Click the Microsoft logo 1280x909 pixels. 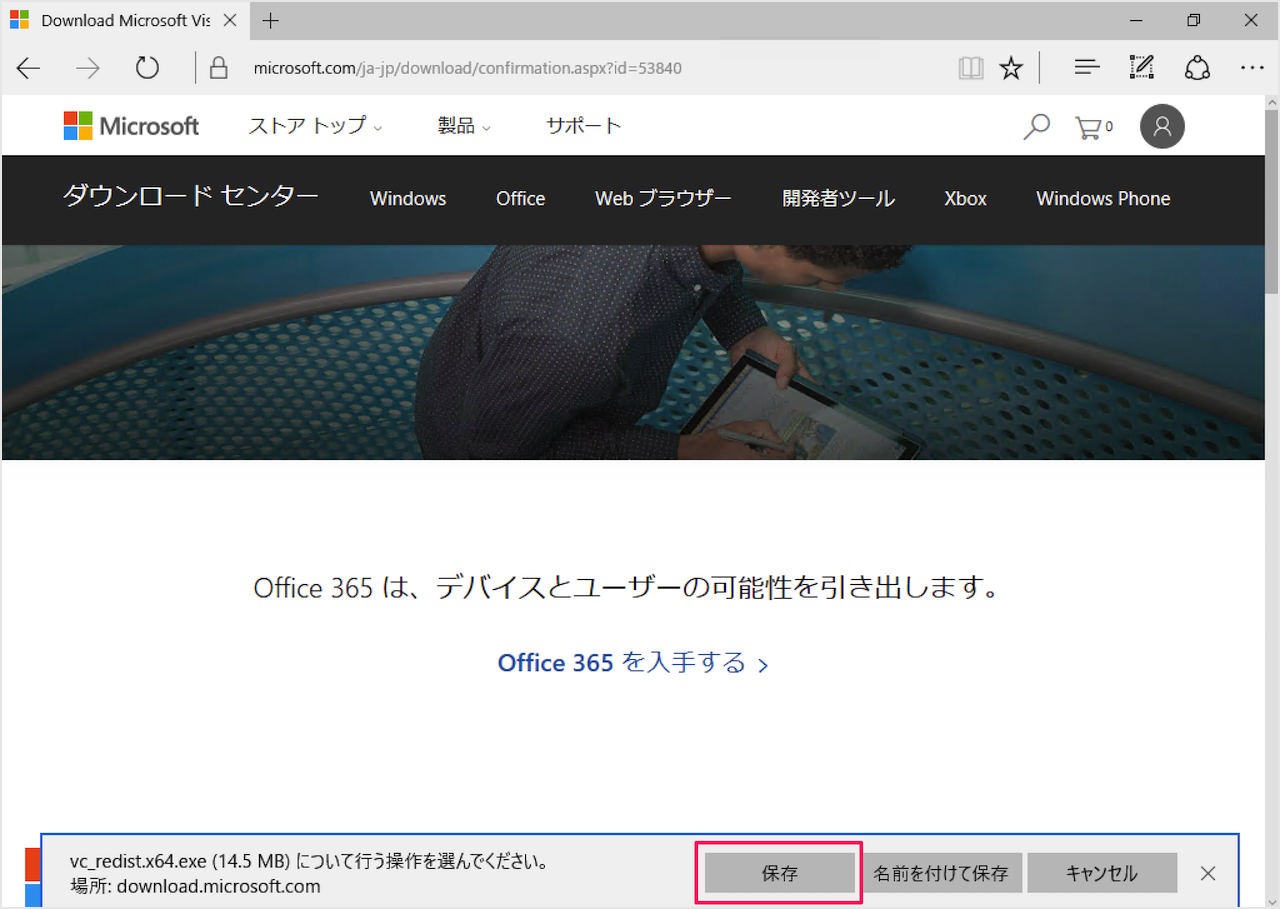coord(131,126)
